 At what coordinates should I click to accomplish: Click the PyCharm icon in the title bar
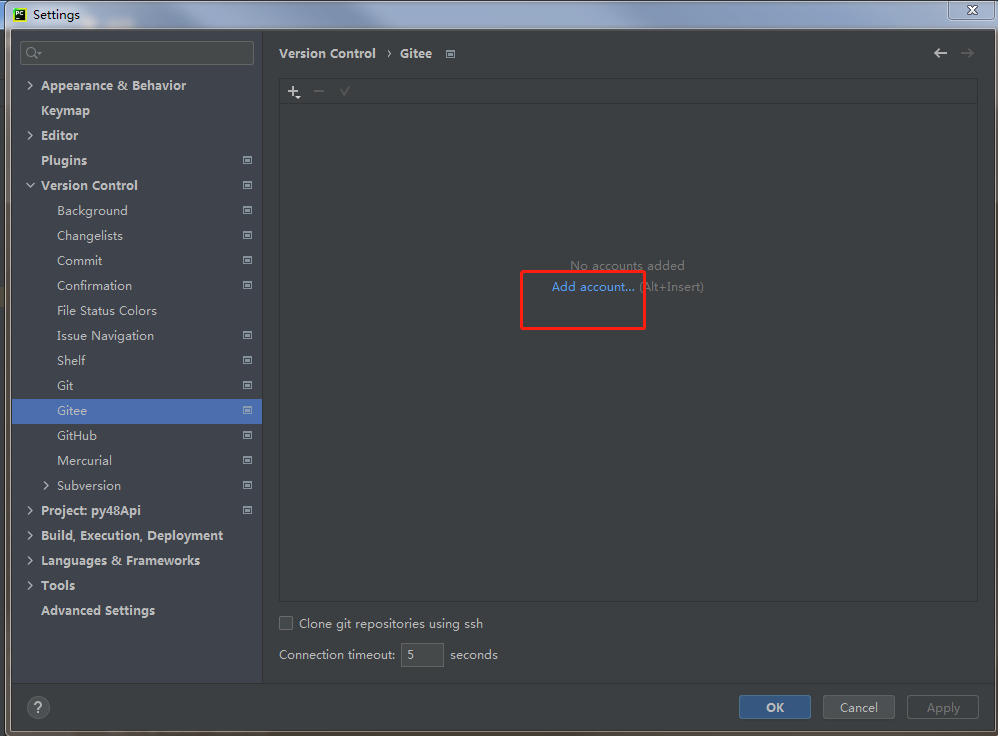click(x=20, y=14)
